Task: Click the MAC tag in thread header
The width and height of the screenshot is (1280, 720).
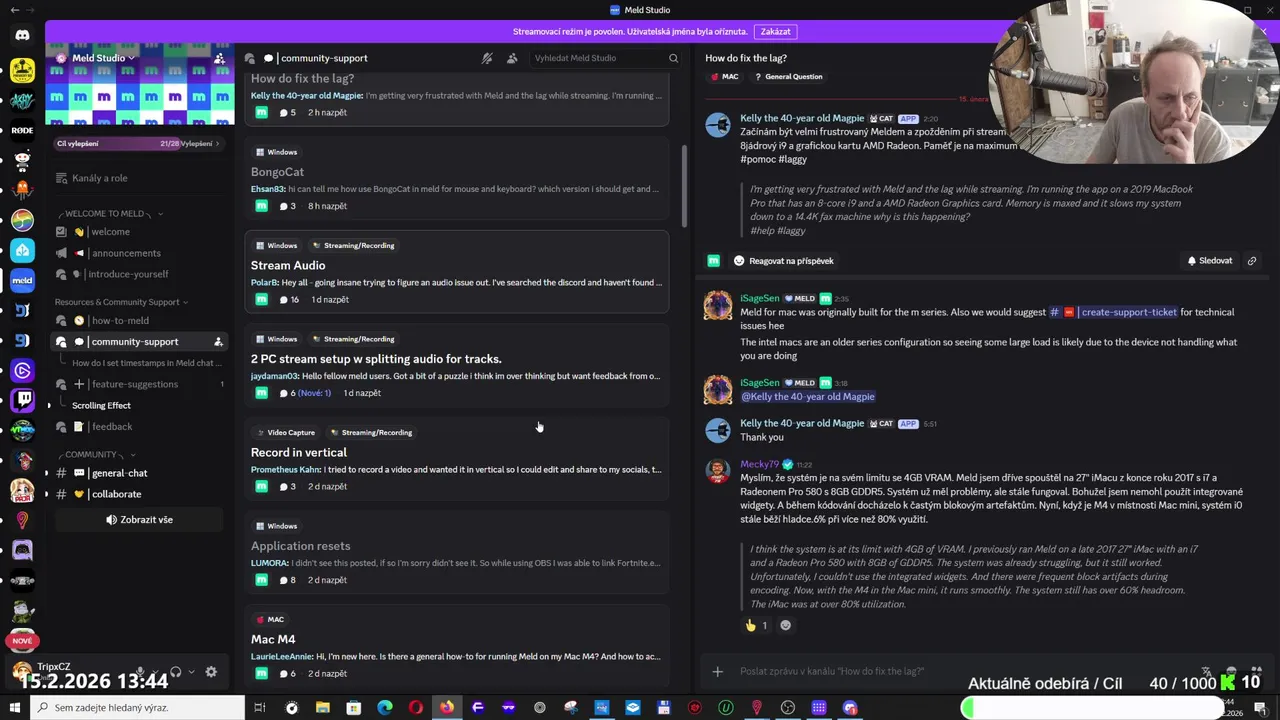Action: tap(724, 76)
